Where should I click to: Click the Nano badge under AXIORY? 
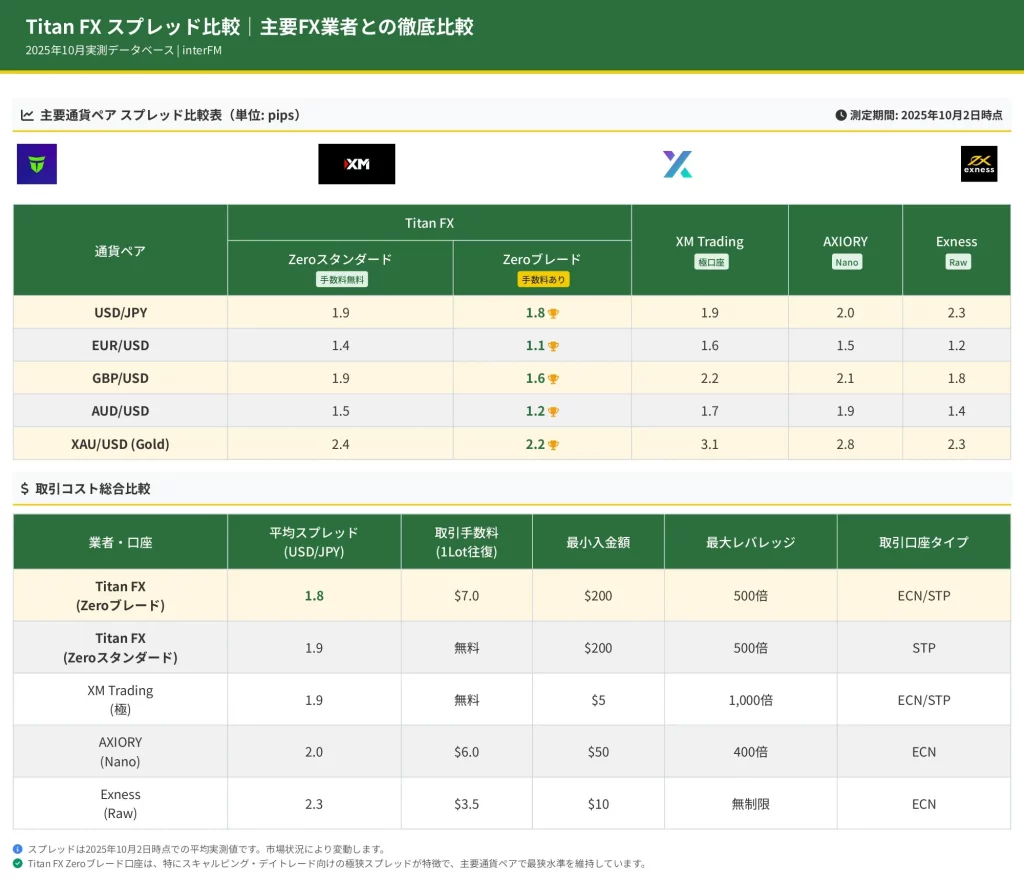(845, 262)
